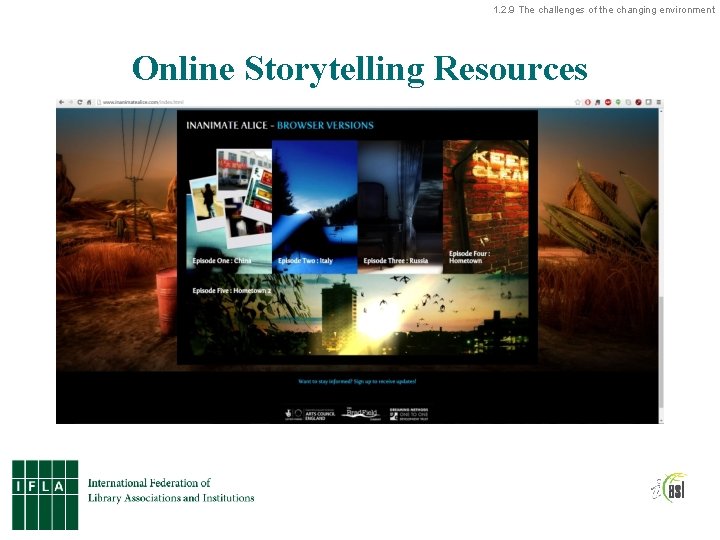
Task: Open Episode Two : Italy thumbnail
Action: coord(315,207)
